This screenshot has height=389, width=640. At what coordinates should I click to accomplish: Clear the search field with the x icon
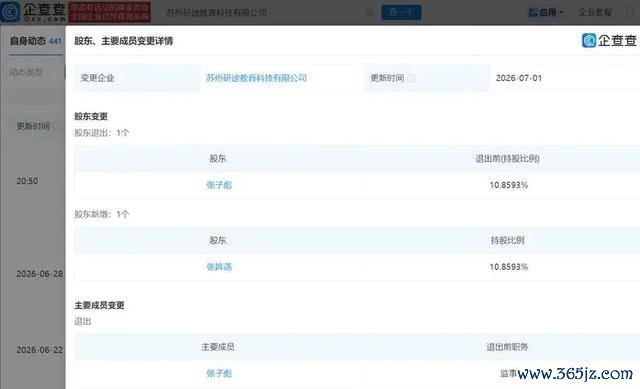370,13
